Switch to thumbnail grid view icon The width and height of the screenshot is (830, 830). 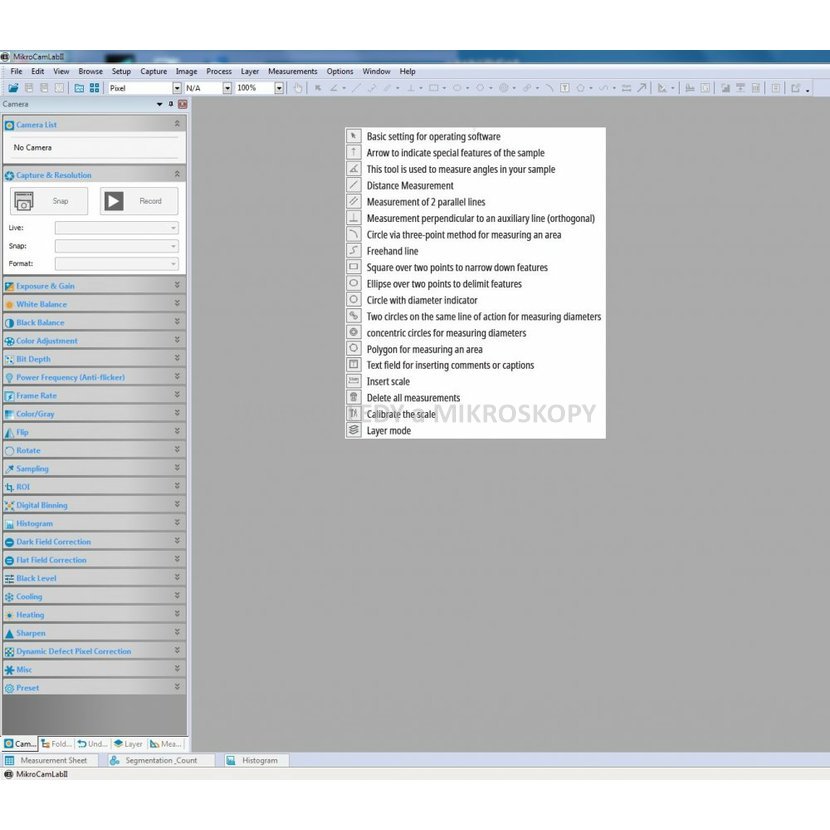point(94,88)
